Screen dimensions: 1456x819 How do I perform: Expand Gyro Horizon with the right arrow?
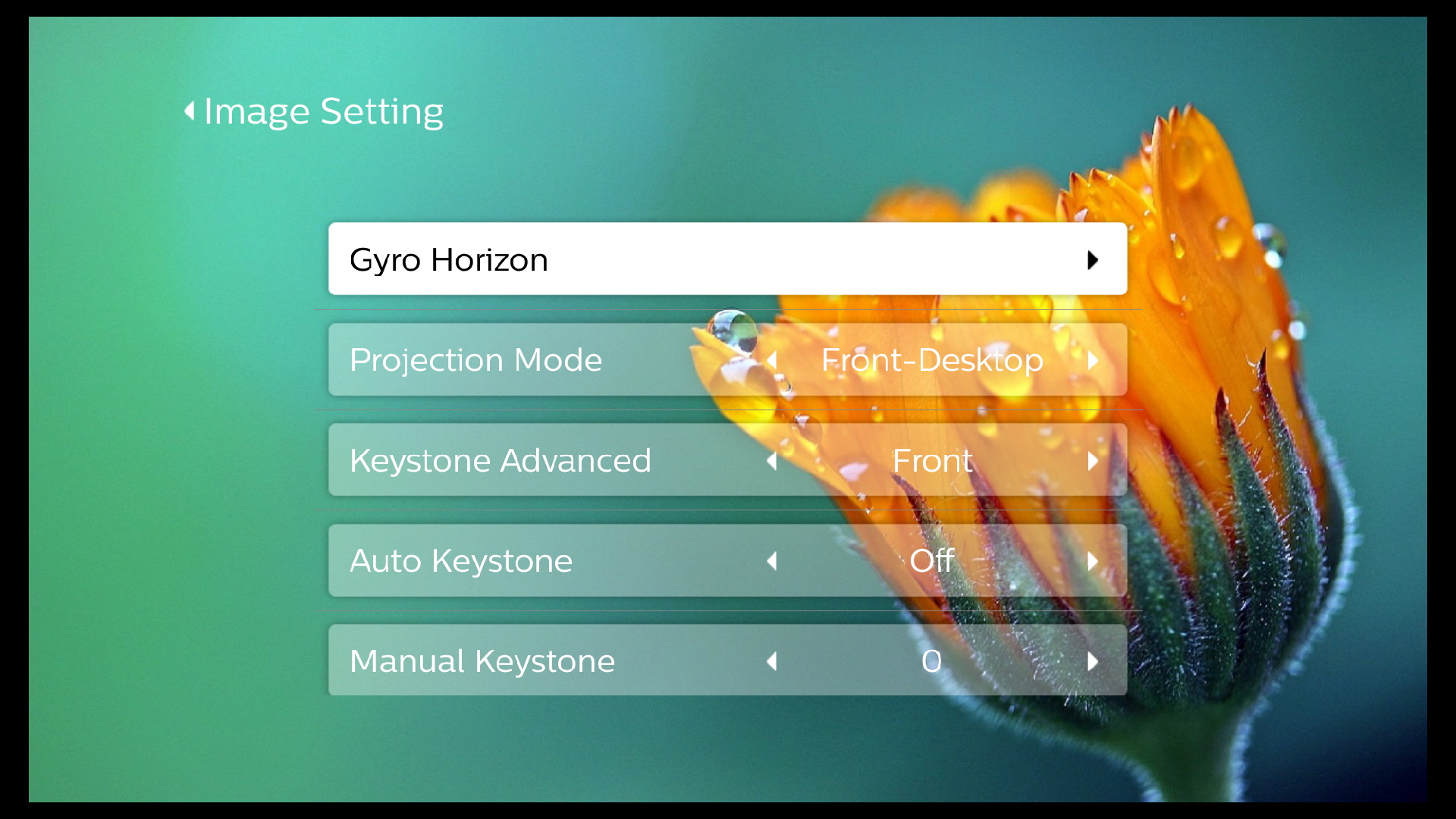coord(1093,260)
